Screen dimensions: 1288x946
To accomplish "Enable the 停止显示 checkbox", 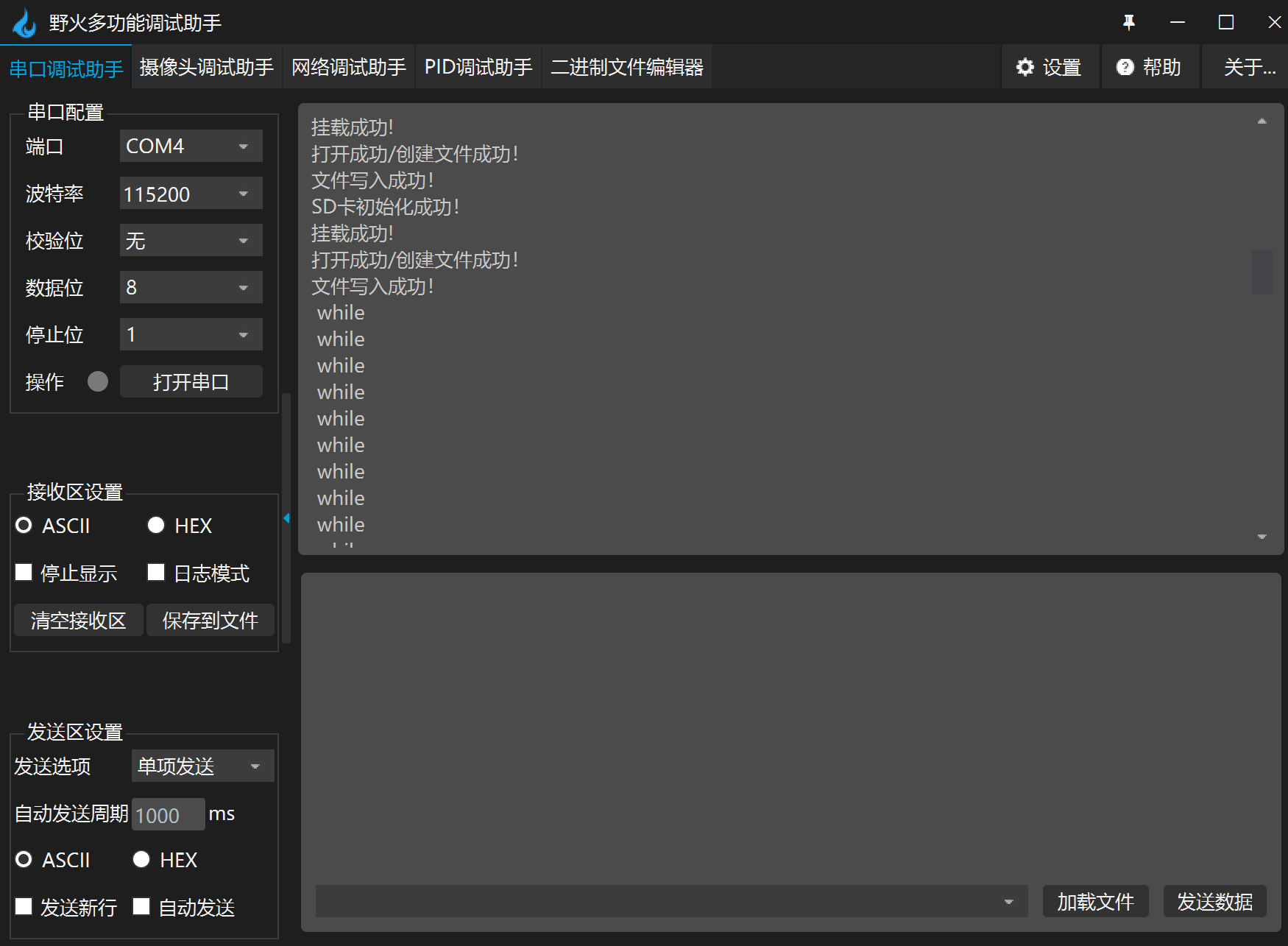I will [24, 572].
